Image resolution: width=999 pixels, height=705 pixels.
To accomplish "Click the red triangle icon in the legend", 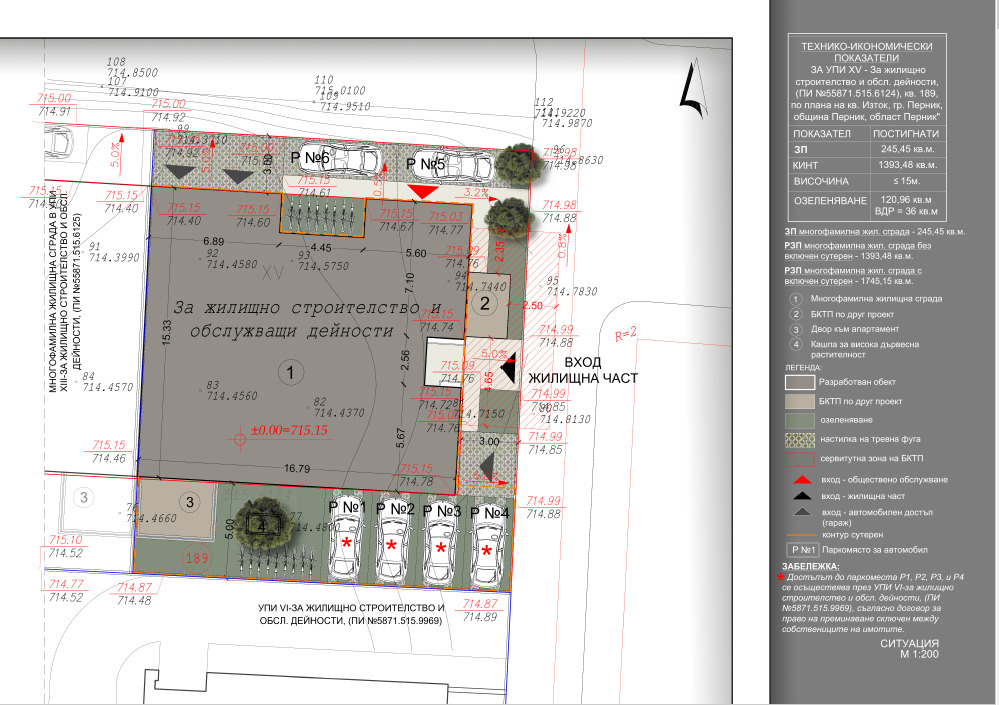I will (x=798, y=480).
